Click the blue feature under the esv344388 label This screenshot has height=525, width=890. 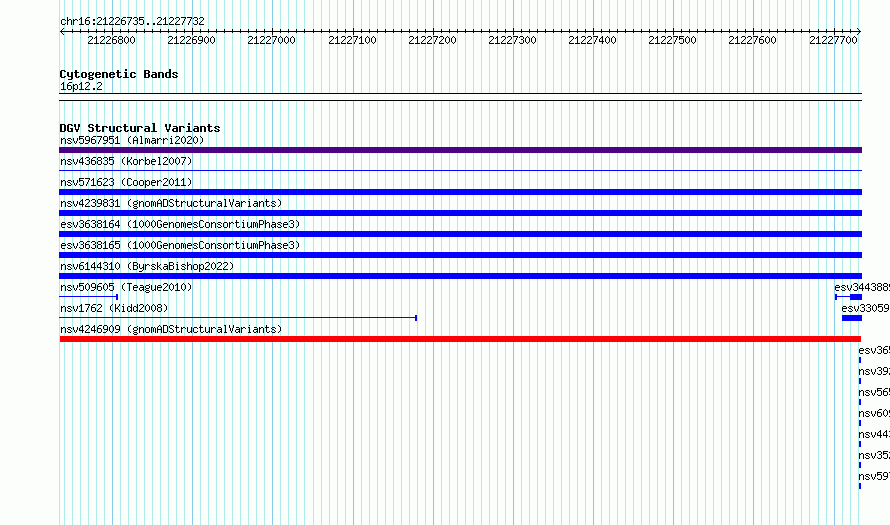tap(849, 297)
